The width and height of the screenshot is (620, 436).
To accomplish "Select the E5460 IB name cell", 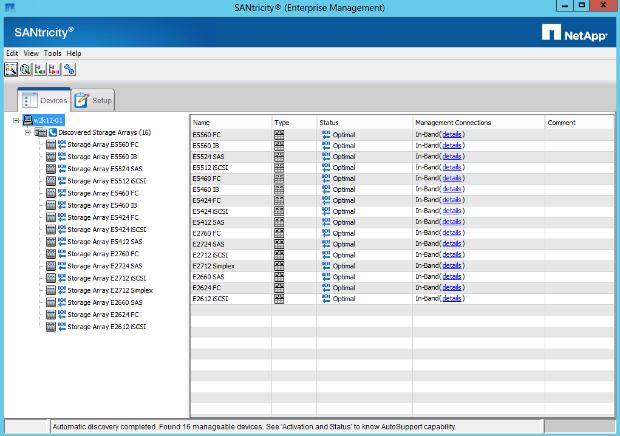I will pos(231,190).
